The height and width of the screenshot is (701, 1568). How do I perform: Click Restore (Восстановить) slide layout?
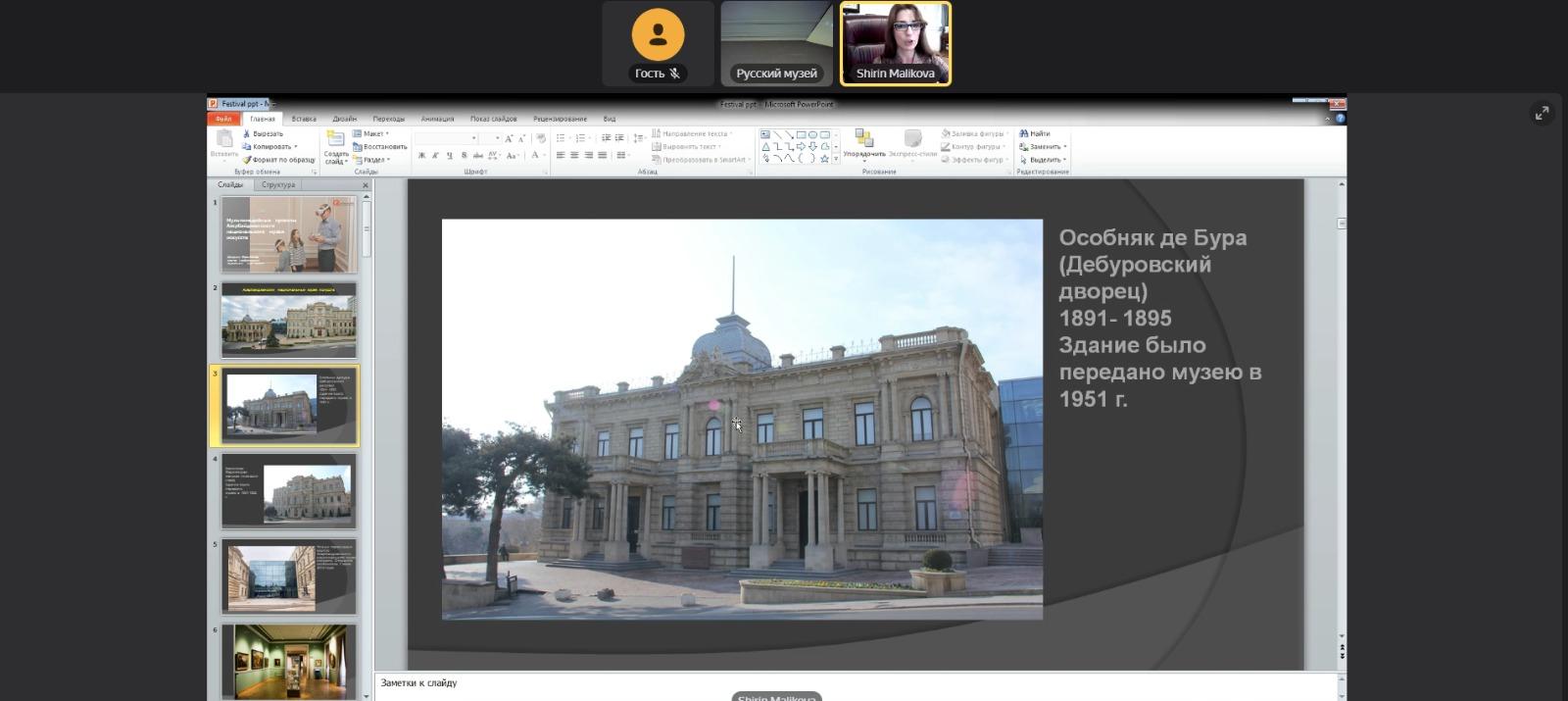pyautogui.click(x=379, y=147)
